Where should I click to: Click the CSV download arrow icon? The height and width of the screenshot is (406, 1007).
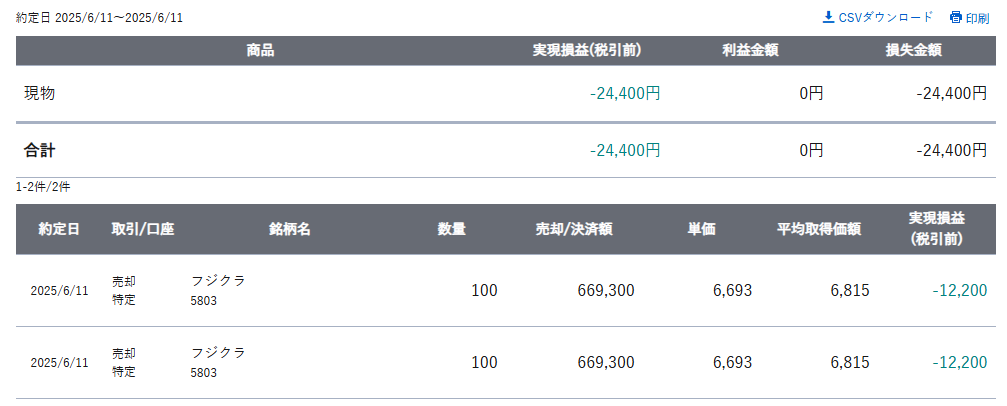click(828, 17)
